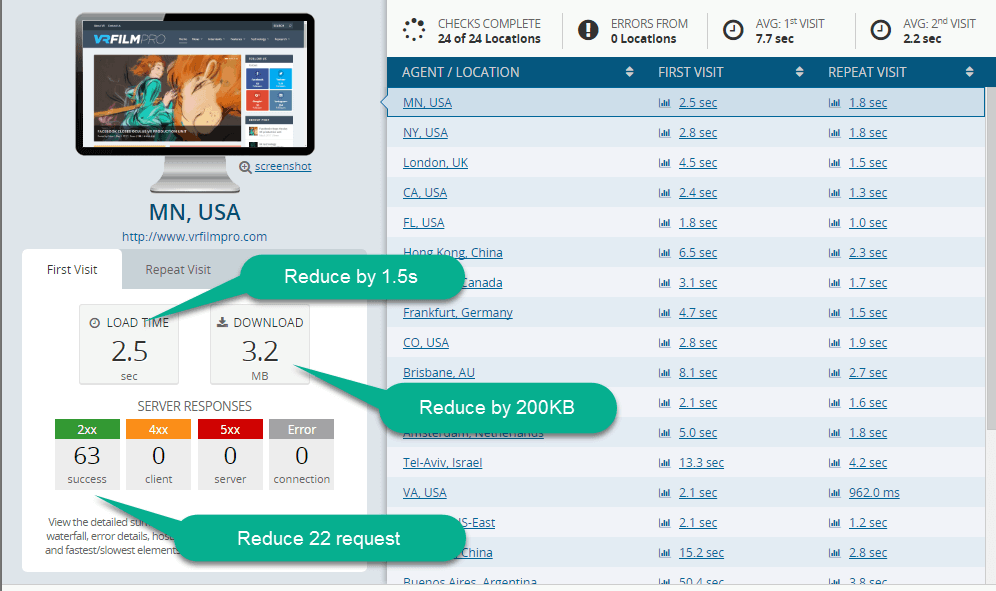
Task: Switch to the Repeat Visit tab
Action: coord(178,269)
